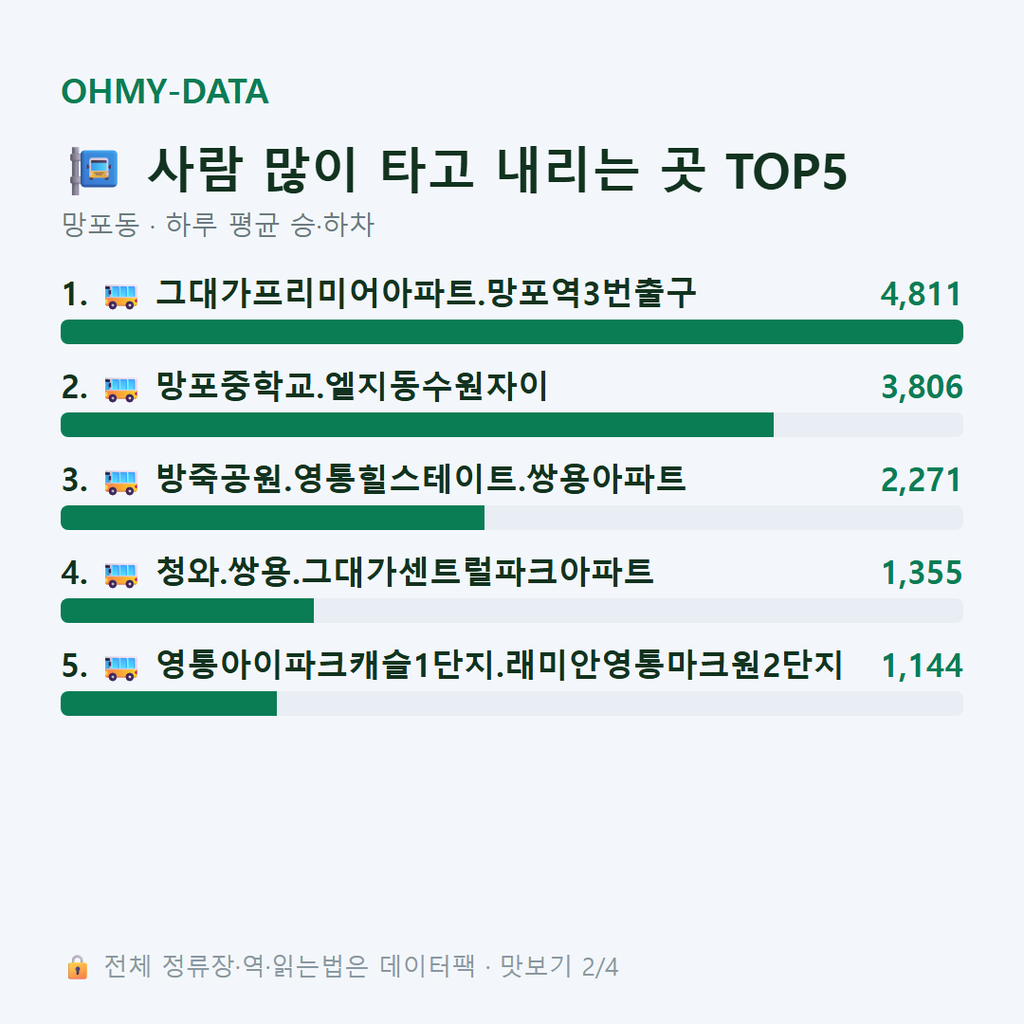This screenshot has width=1024, height=1024.
Task: Click the bus stop sign icon in title
Action: pos(94,170)
